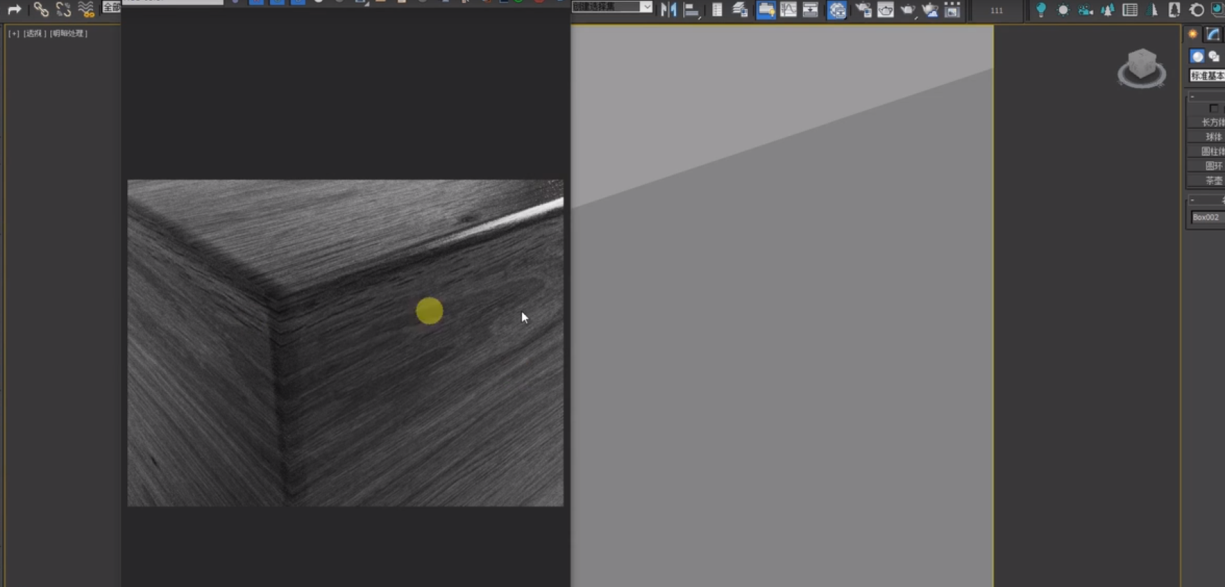Toggle the AutoGrid checkbox
1225x587 pixels.
pos(1214,108)
